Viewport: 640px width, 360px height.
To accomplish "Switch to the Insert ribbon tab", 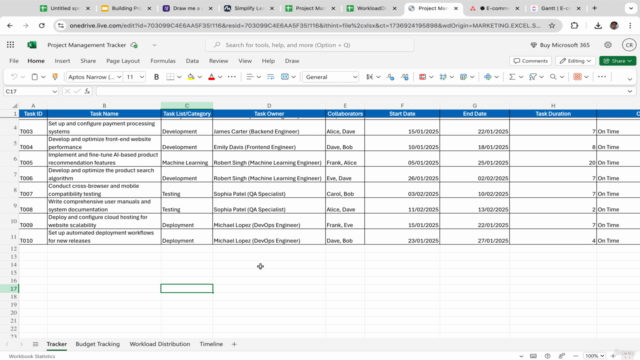I will [x=62, y=61].
